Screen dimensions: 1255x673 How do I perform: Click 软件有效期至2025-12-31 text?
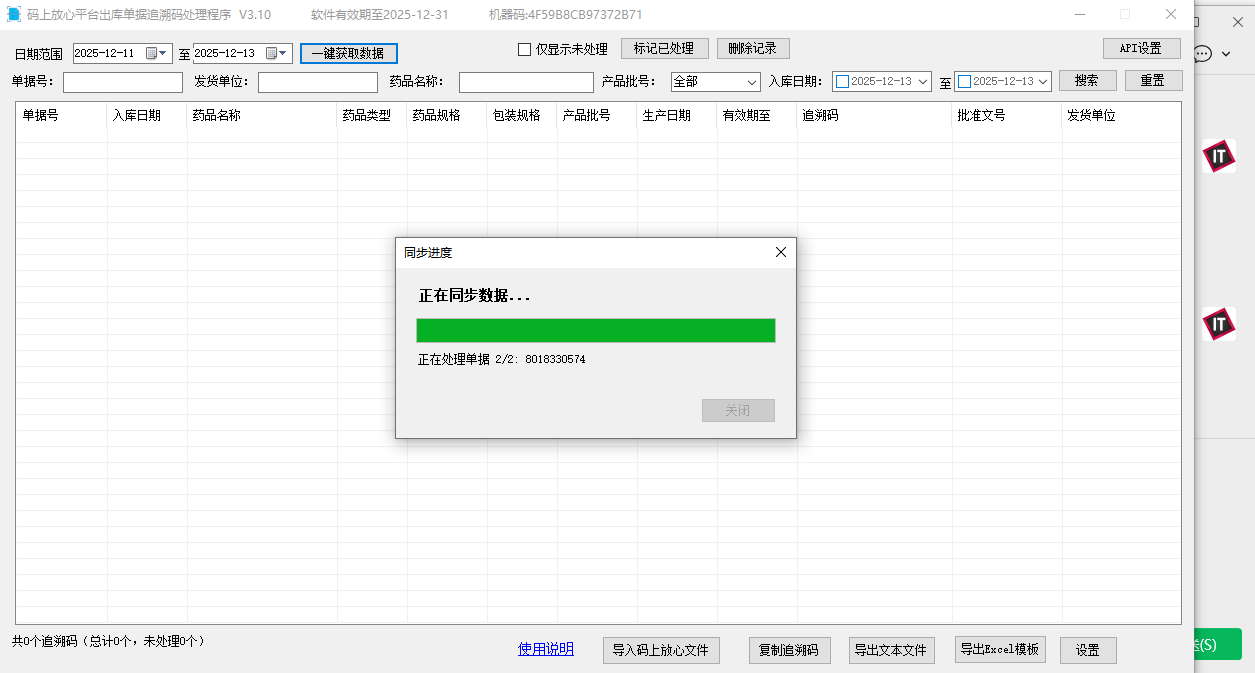379,15
